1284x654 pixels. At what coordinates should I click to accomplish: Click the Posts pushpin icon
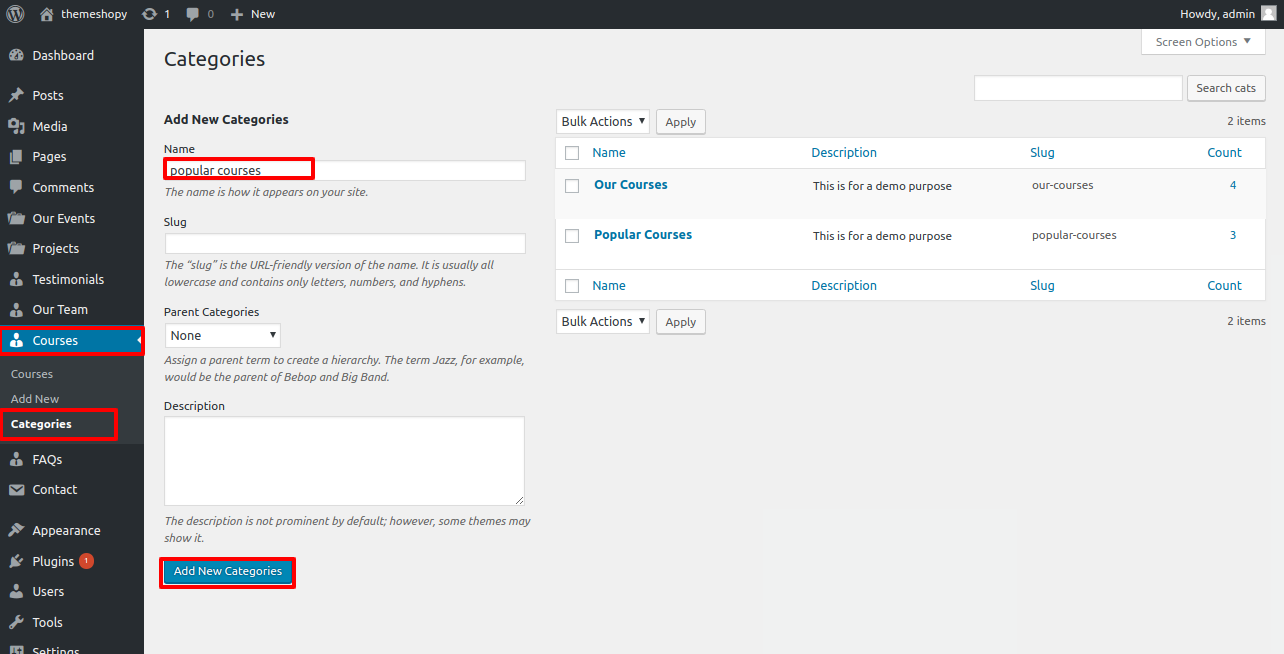[16, 96]
